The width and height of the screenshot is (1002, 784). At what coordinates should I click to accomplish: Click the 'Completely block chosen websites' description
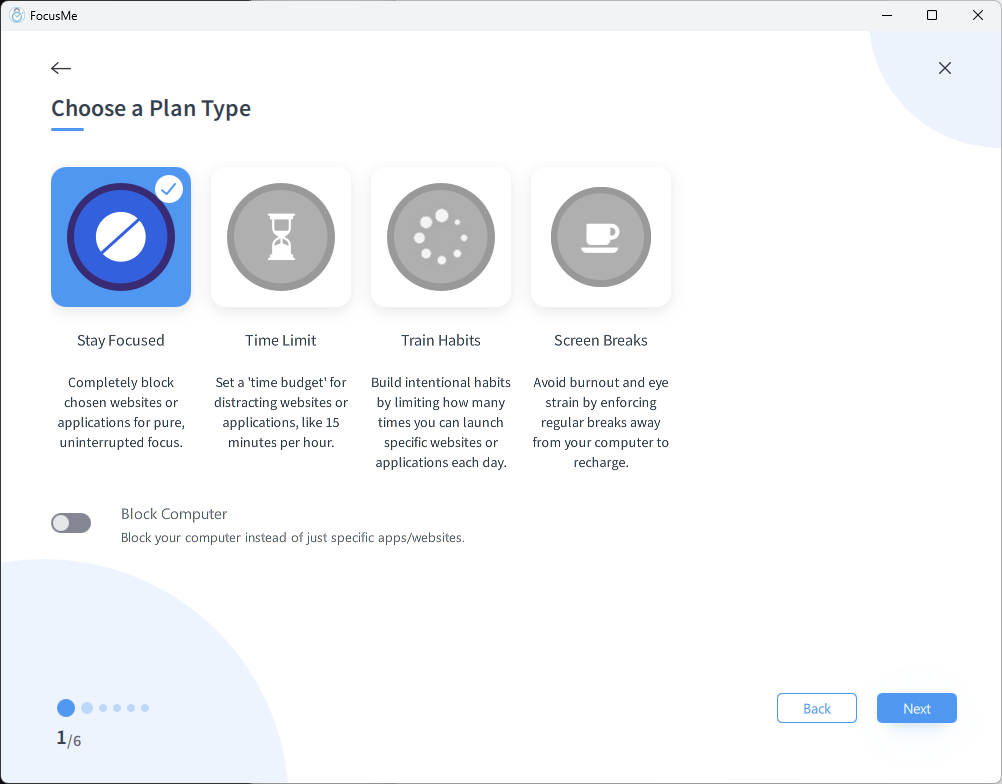point(121,412)
